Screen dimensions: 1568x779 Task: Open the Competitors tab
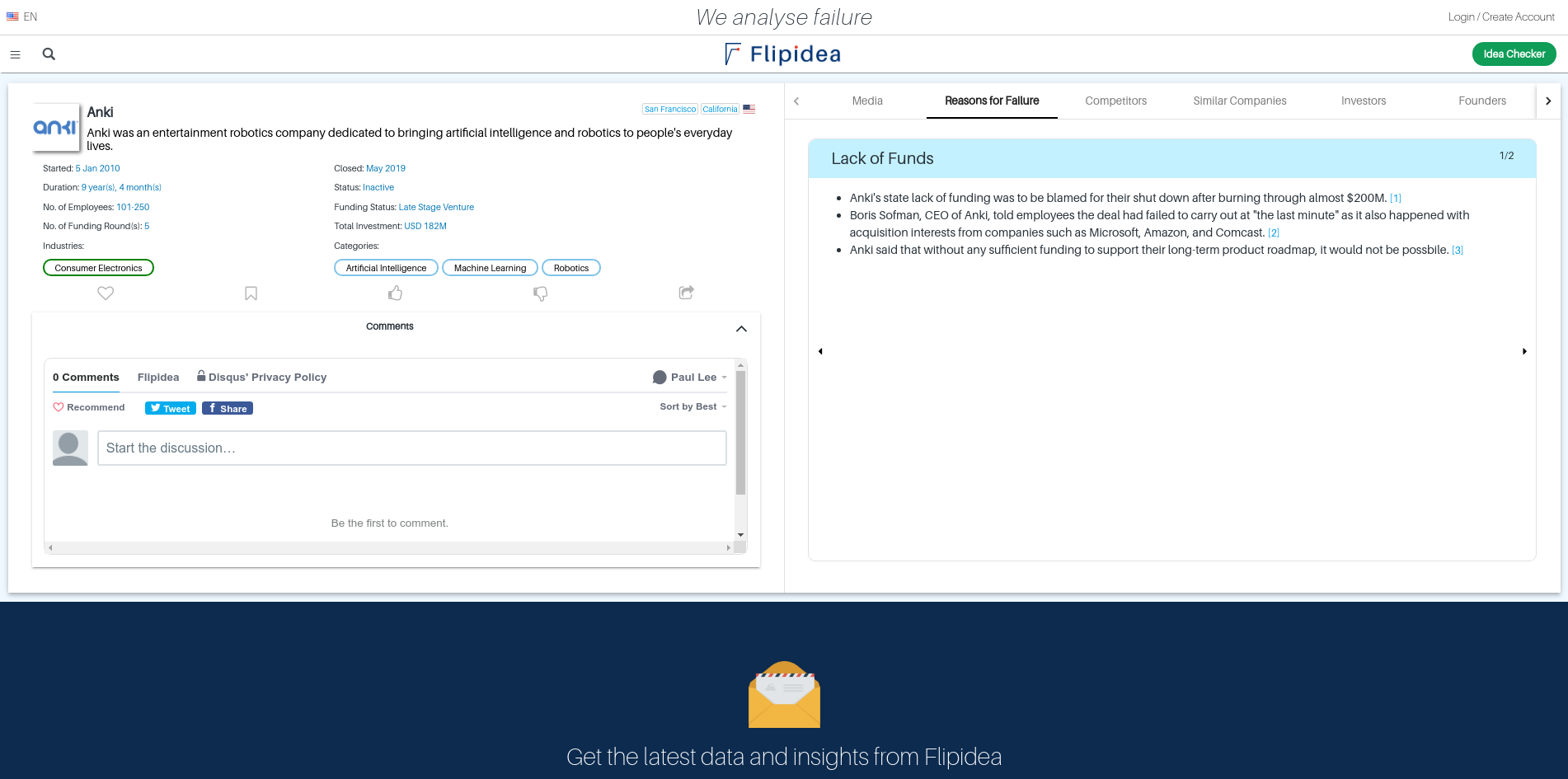click(1115, 101)
